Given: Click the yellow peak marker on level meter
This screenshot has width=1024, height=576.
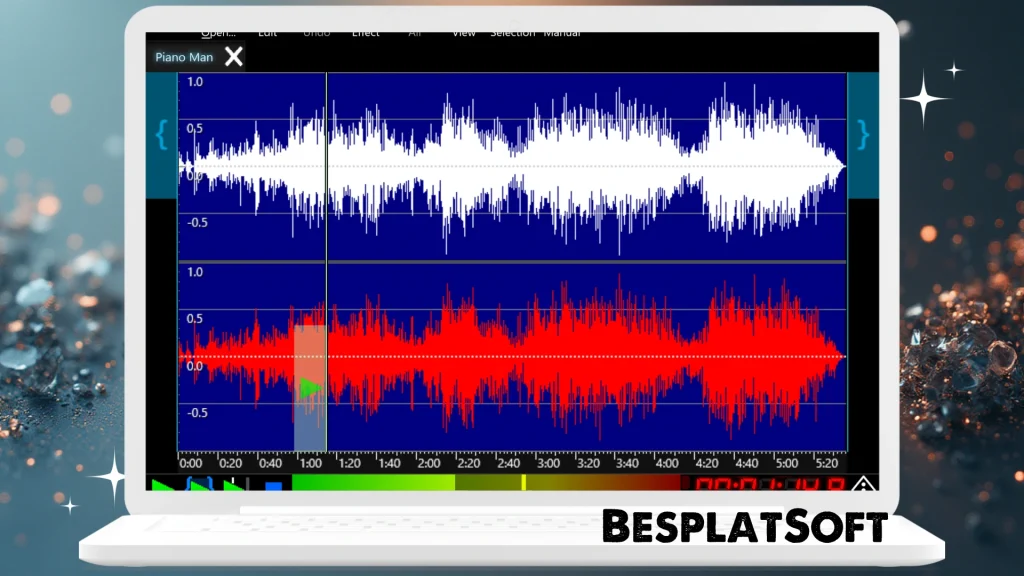Looking at the screenshot, I should pos(523,483).
